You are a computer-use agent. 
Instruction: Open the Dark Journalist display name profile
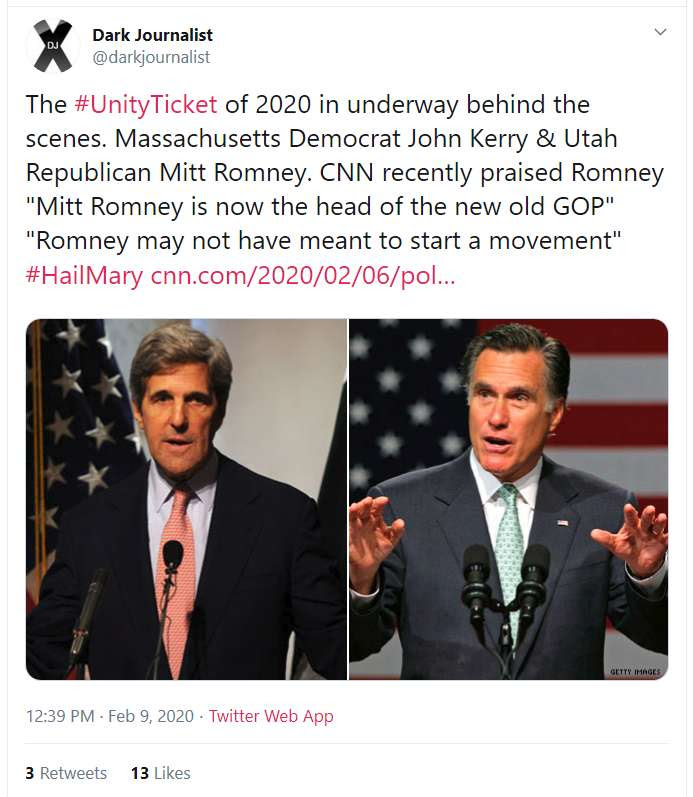click(x=153, y=35)
